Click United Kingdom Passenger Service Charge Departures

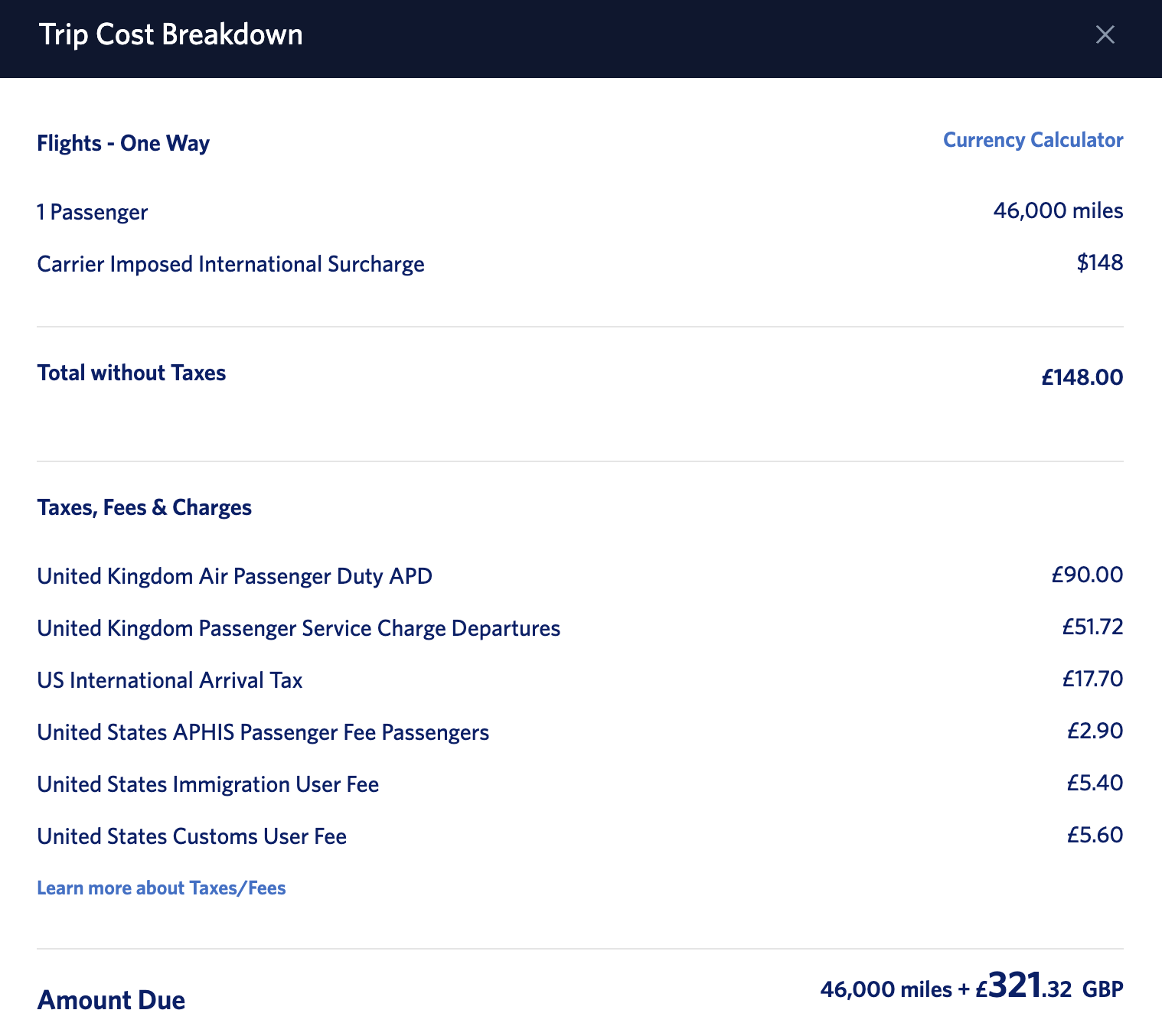[x=299, y=628]
